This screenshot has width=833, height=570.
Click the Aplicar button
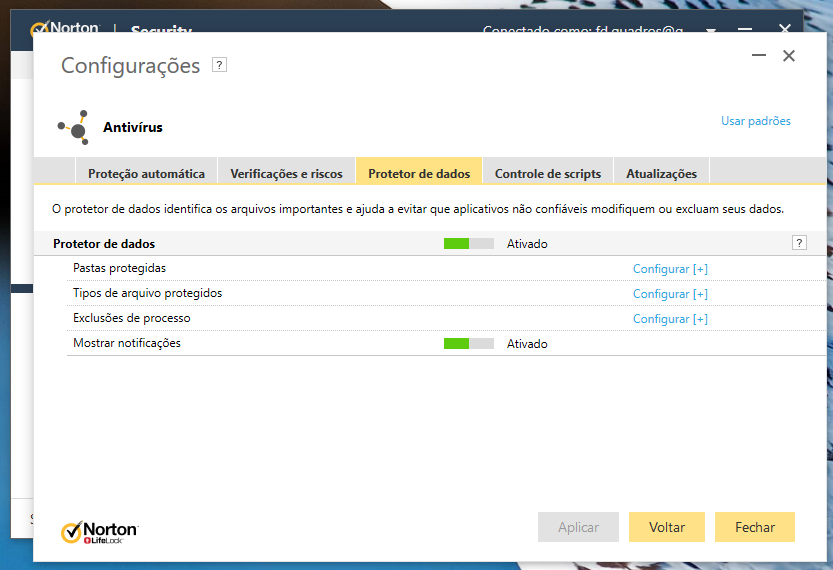[578, 527]
